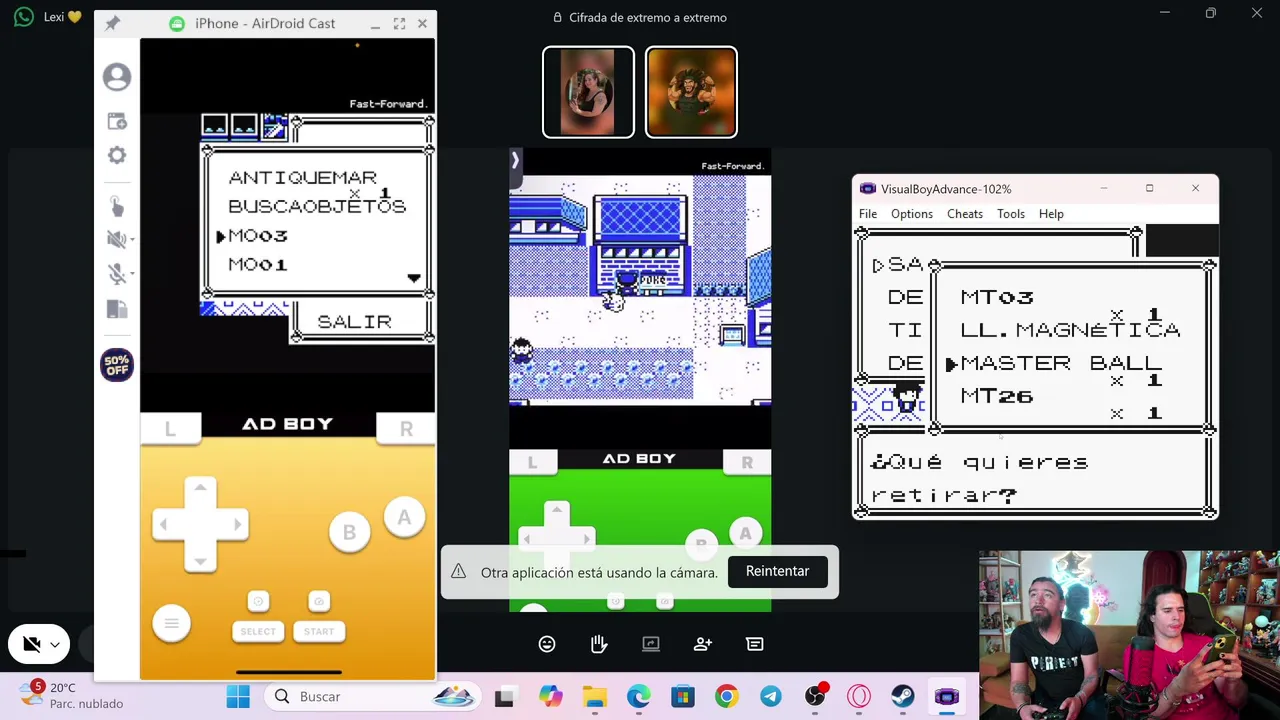Click BUSCAOBJETOS in the AirDroid game menu
Viewport: 1280px width, 720px height.
click(317, 206)
